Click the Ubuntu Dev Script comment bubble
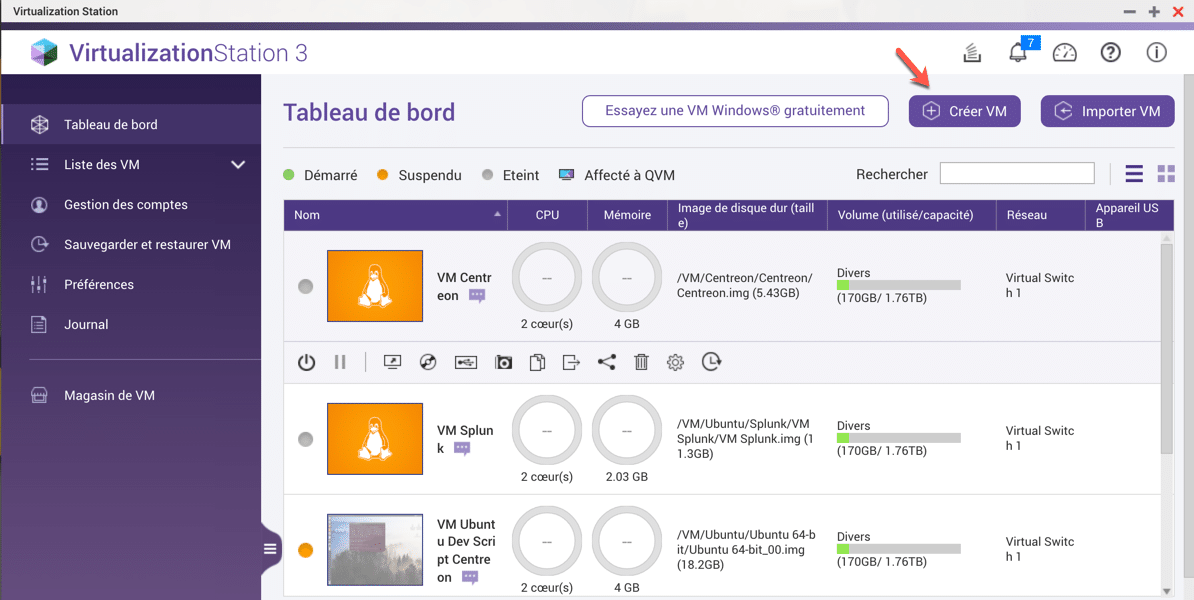 pyautogui.click(x=471, y=578)
